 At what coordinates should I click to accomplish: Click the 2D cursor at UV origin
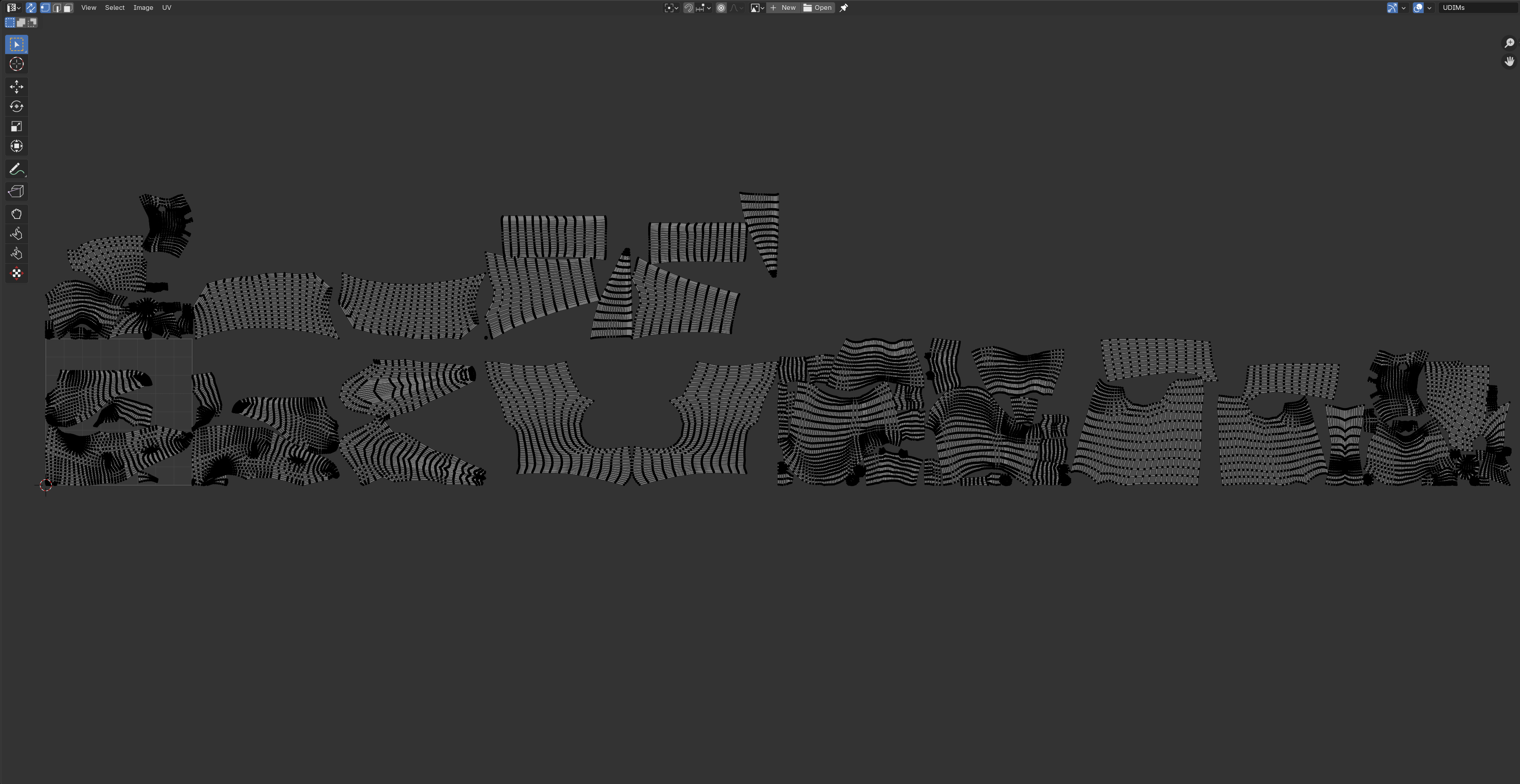pos(46,485)
